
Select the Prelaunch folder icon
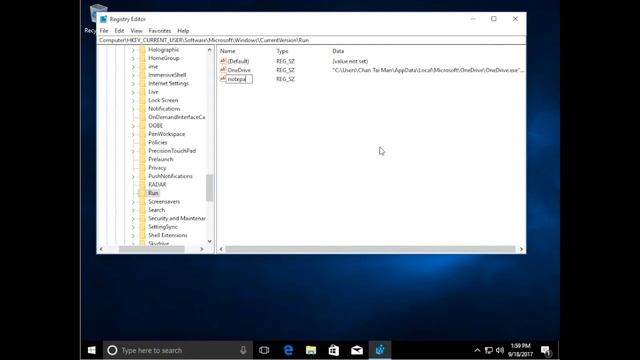(x=142, y=159)
